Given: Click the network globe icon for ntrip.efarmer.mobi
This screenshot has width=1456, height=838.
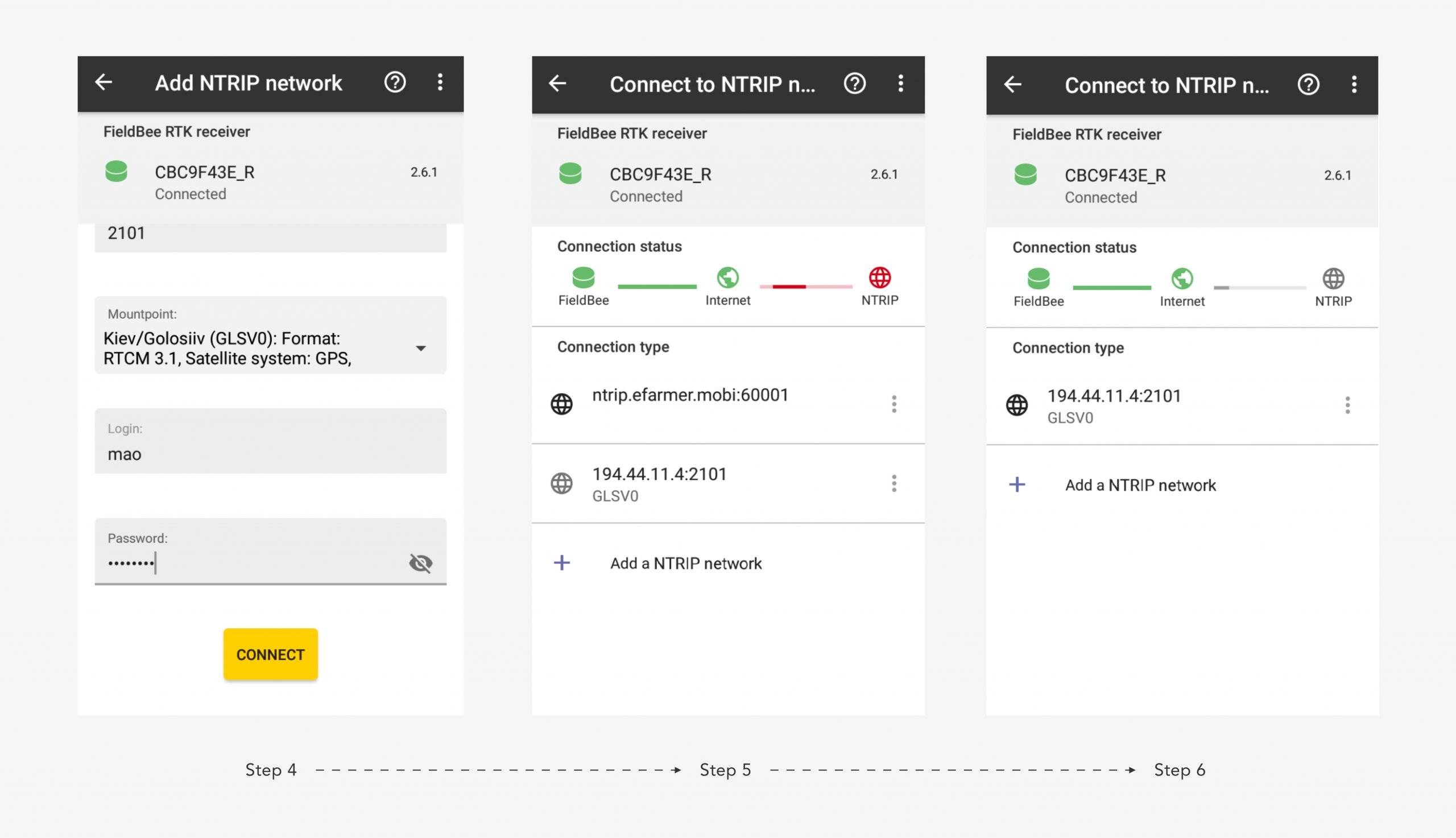Looking at the screenshot, I should (562, 405).
